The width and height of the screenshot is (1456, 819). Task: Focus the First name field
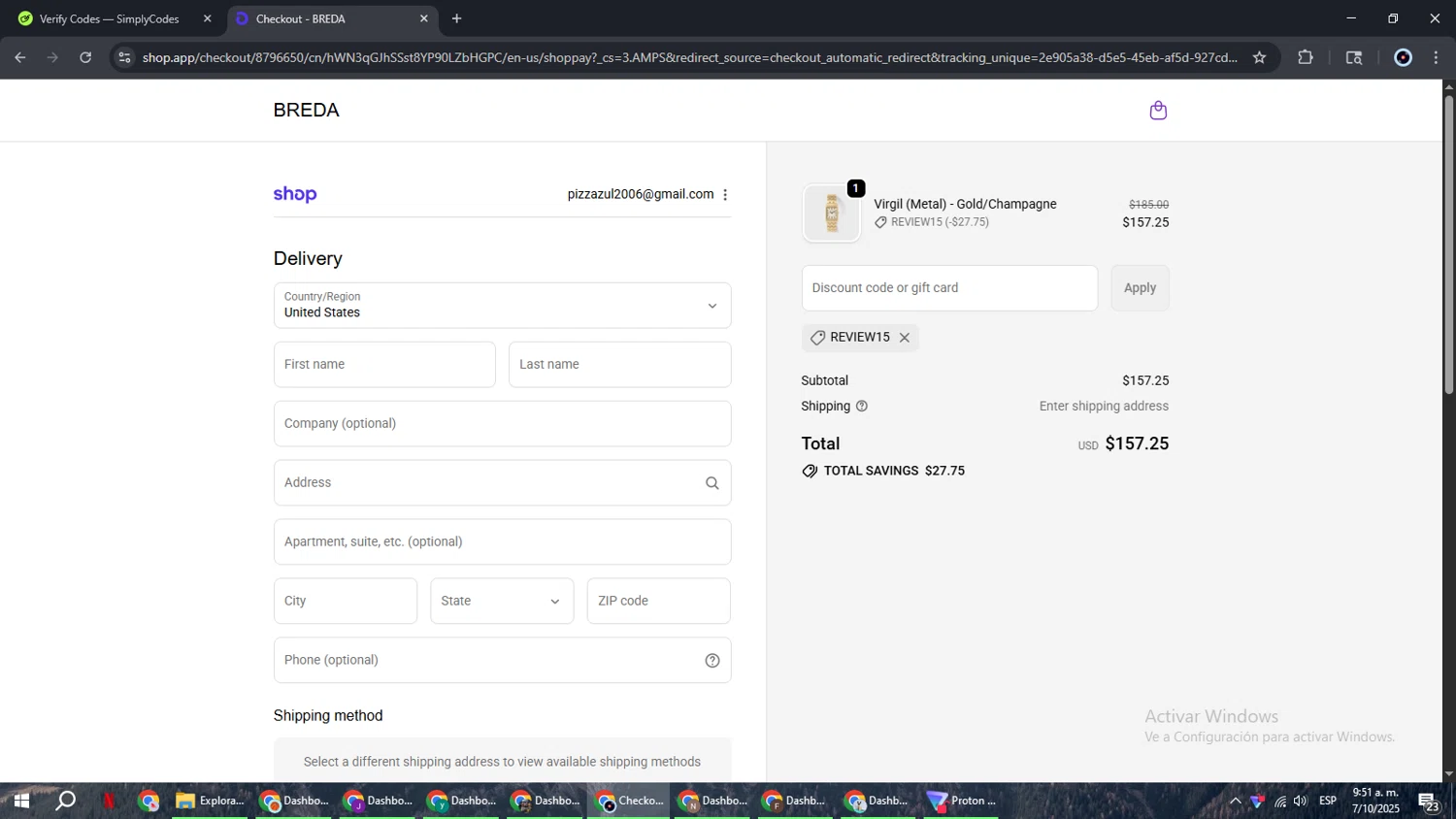click(384, 365)
